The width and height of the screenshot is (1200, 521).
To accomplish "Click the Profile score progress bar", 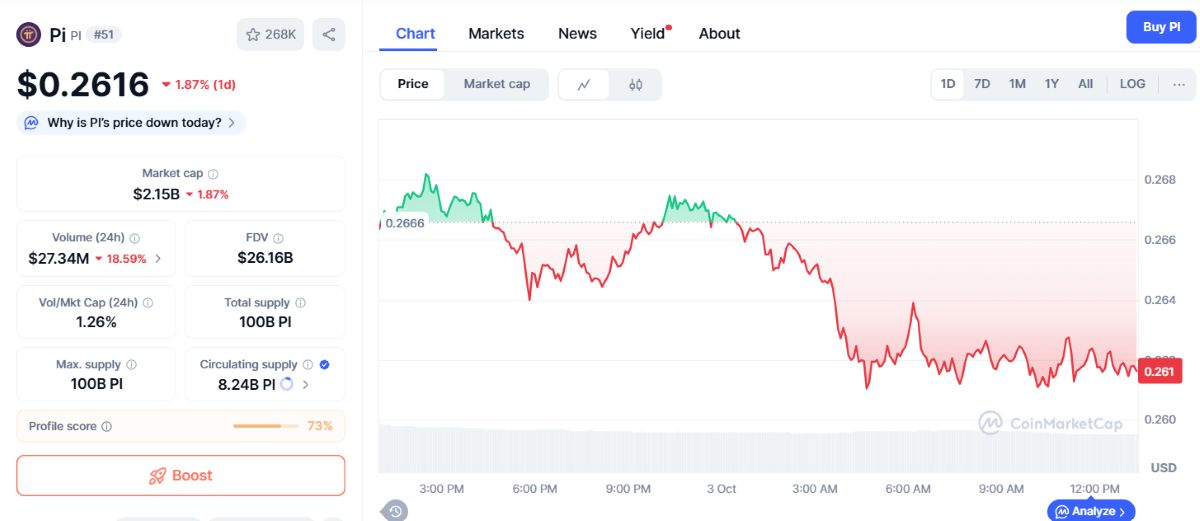I will coord(265,426).
